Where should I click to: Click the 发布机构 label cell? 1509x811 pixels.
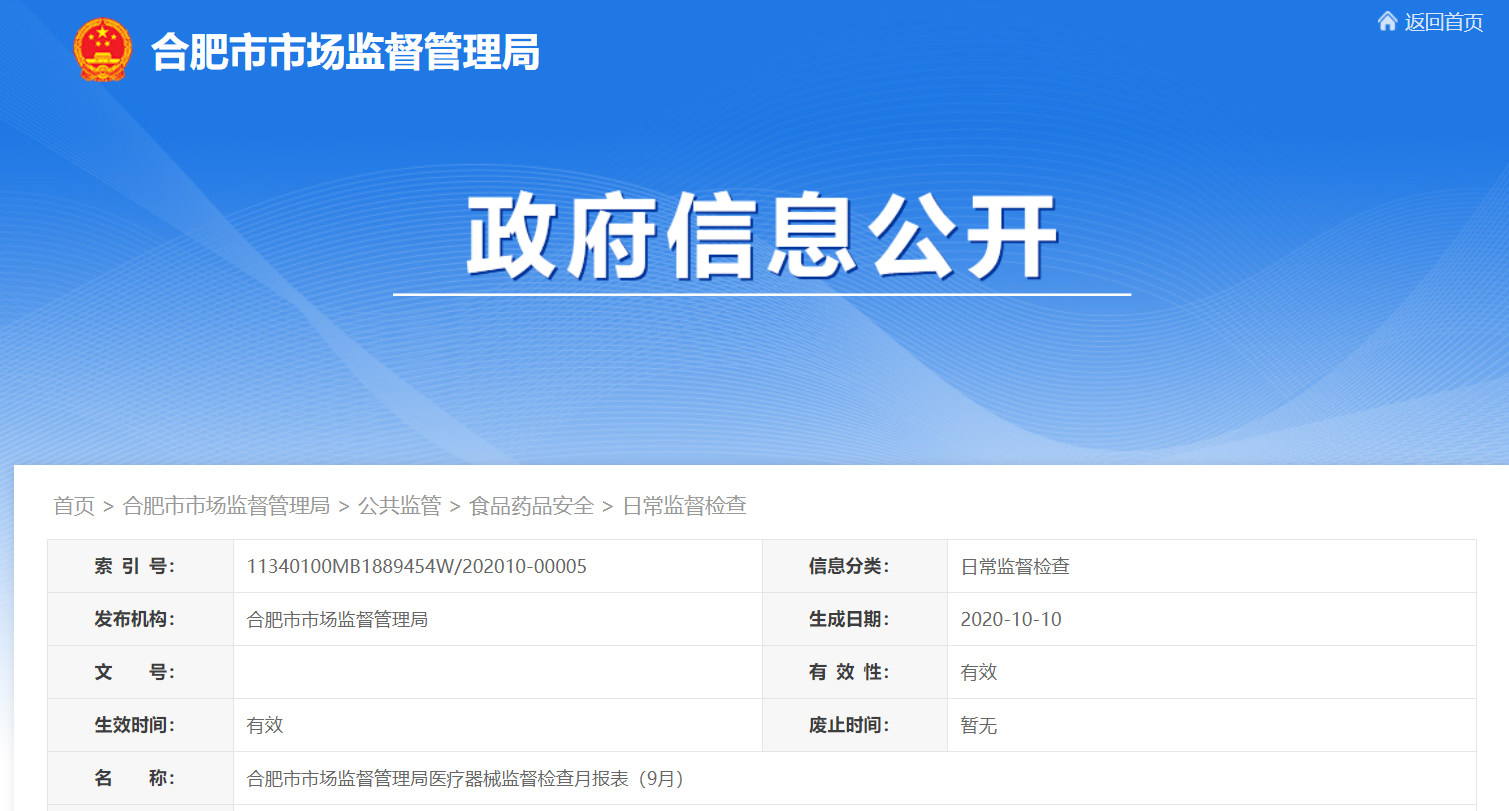pos(140,619)
